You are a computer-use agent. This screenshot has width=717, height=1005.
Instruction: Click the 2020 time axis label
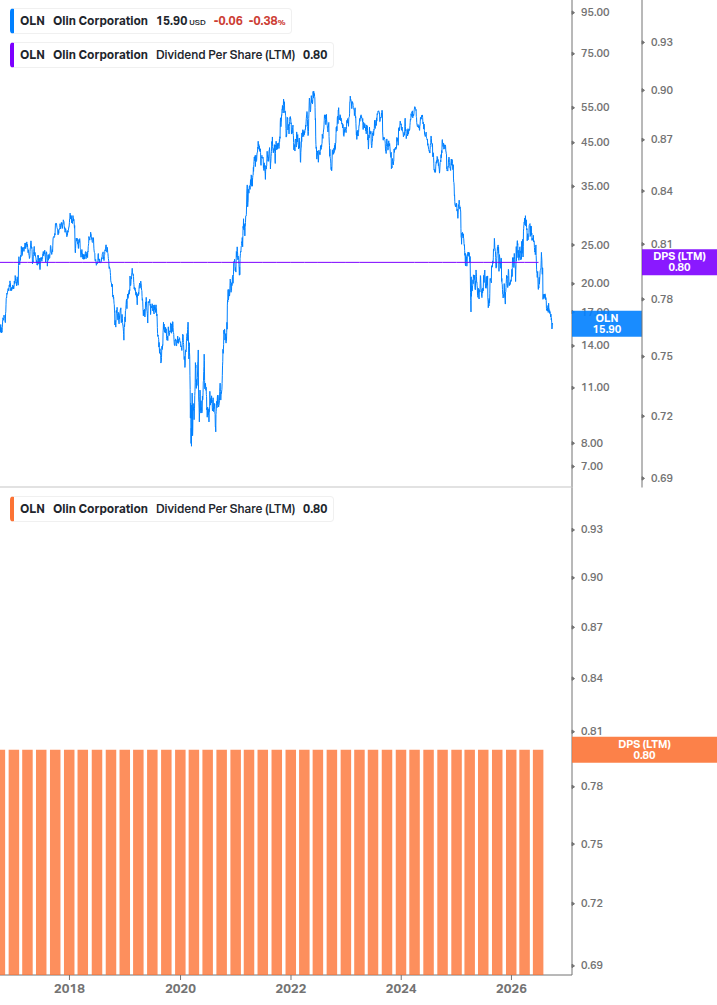pyautogui.click(x=181, y=989)
